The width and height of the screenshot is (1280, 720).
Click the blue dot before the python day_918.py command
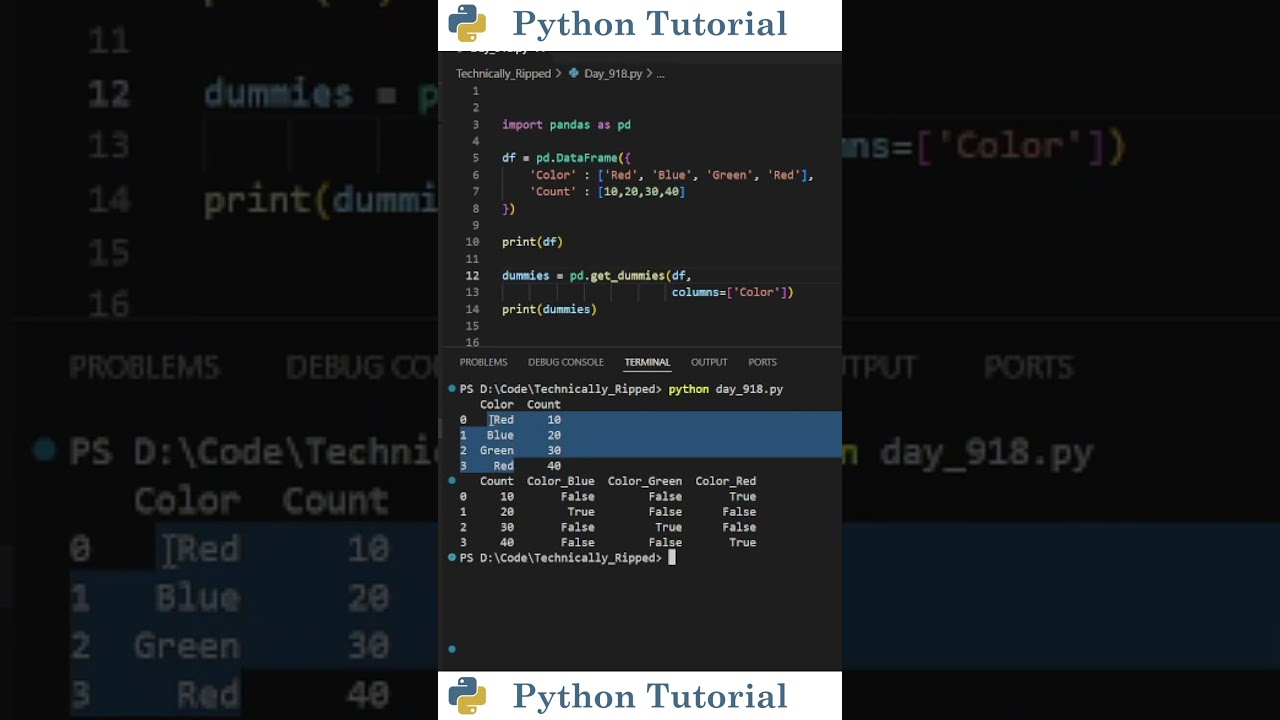coord(452,389)
